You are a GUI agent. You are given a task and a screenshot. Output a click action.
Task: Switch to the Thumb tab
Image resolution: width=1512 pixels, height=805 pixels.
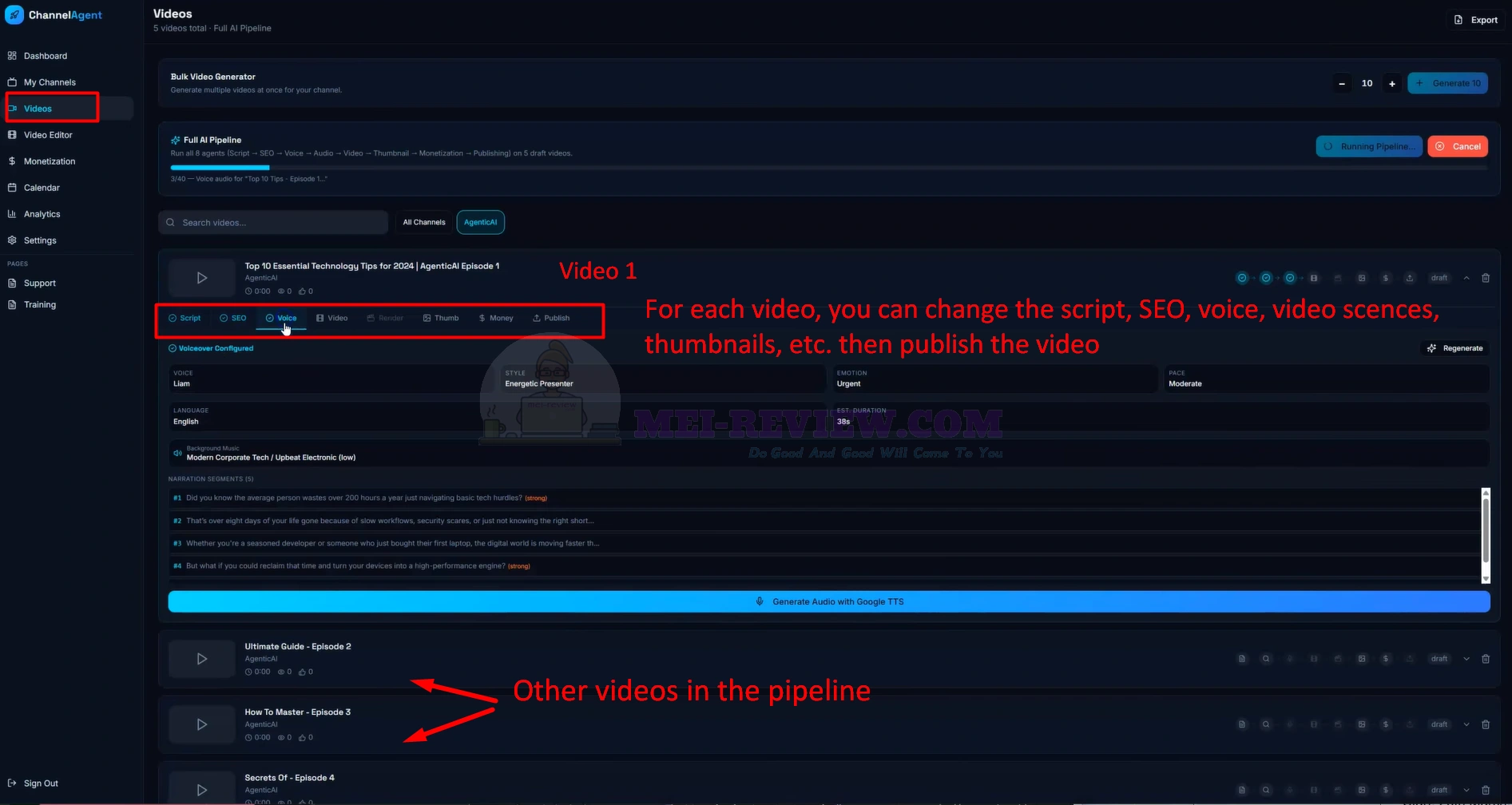[441, 318]
